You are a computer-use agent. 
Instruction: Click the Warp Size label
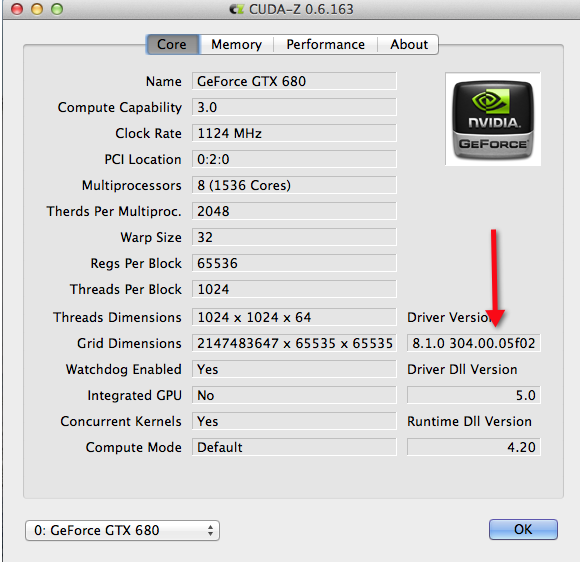pos(151,237)
